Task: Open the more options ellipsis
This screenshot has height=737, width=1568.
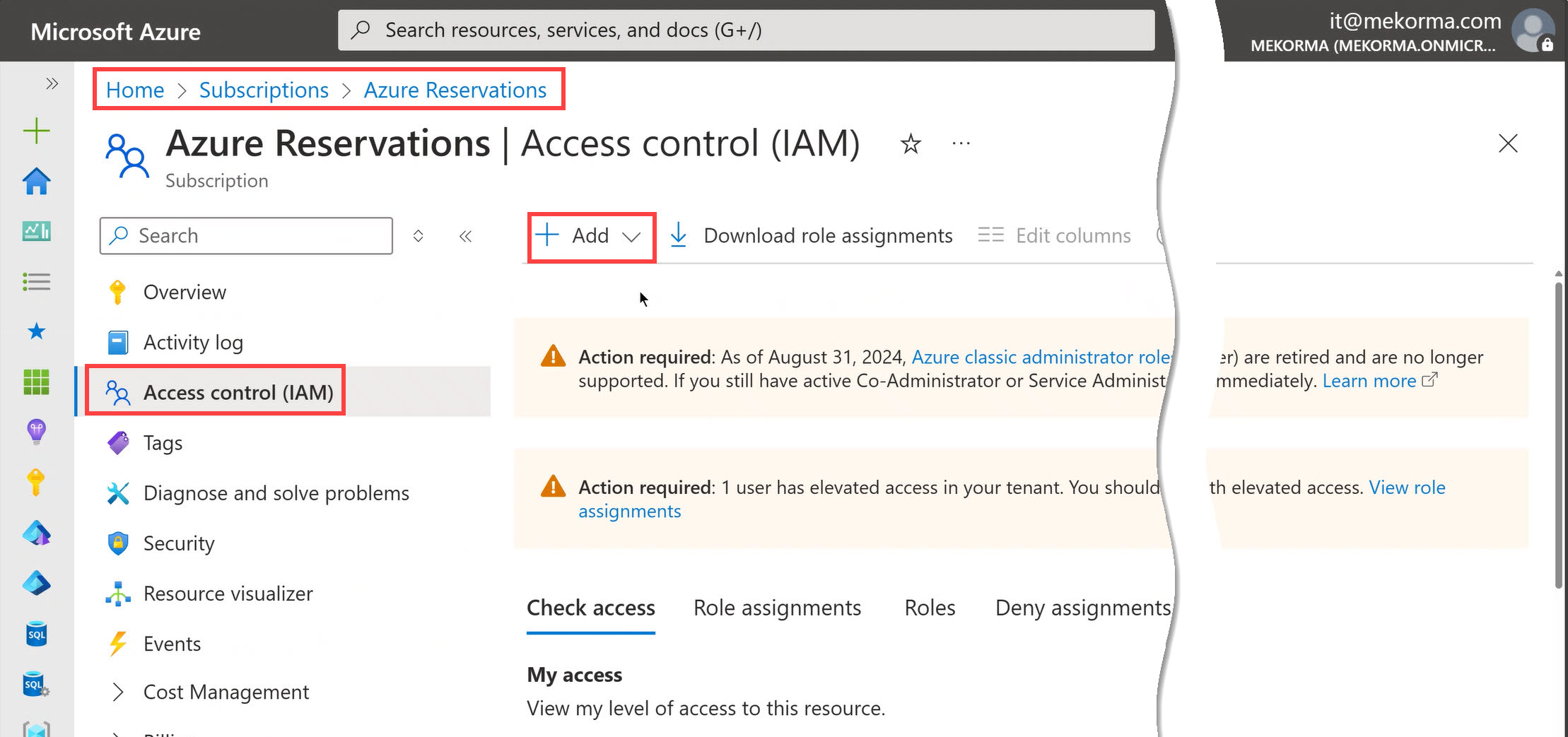Action: (x=961, y=144)
